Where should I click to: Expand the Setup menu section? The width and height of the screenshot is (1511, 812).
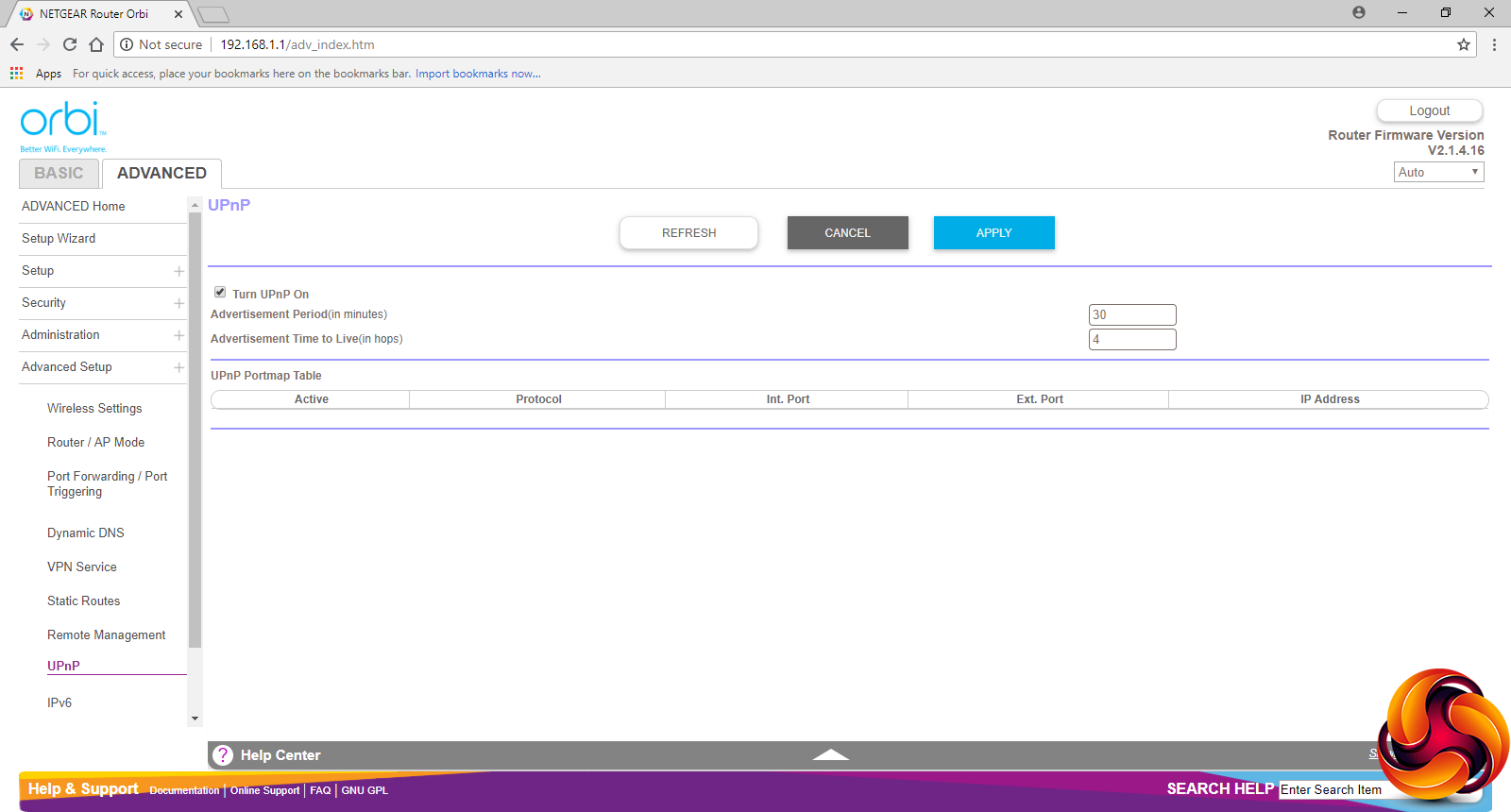pyautogui.click(x=178, y=271)
